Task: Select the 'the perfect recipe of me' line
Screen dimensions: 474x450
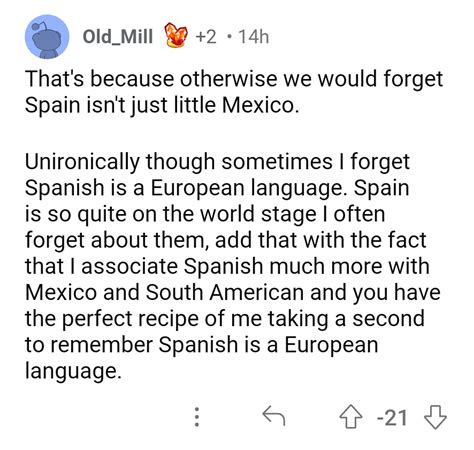Action: (225, 319)
